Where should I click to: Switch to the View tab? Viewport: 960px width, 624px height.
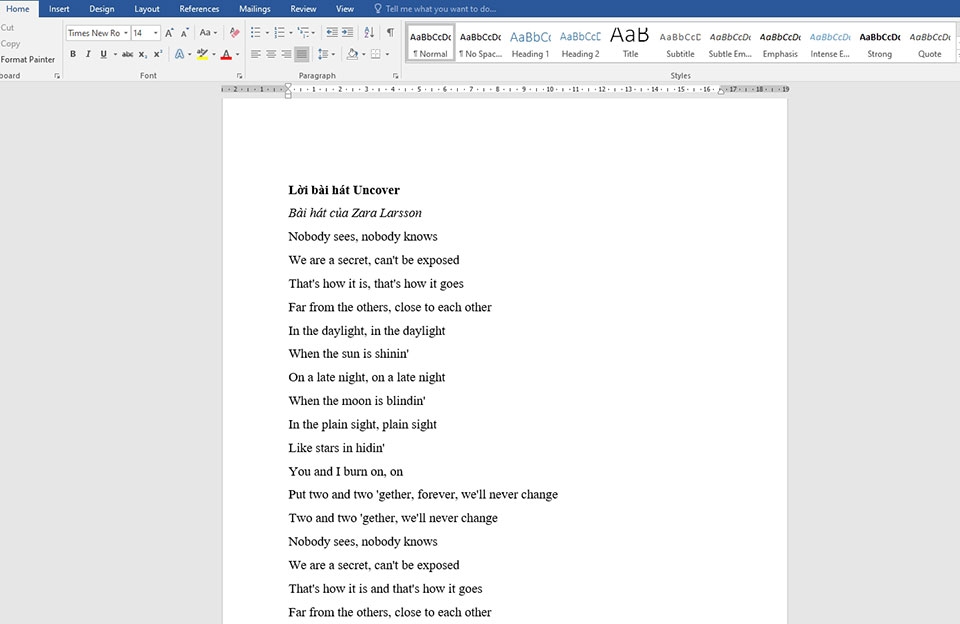point(345,9)
